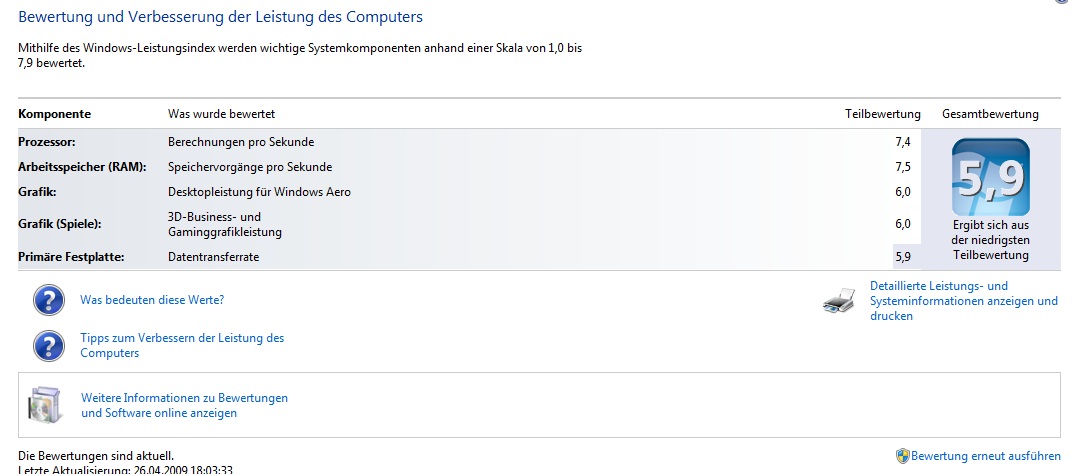Click the blue 5,9 Gesamtbewertung badge
The height and width of the screenshot is (475, 1080).
point(990,178)
